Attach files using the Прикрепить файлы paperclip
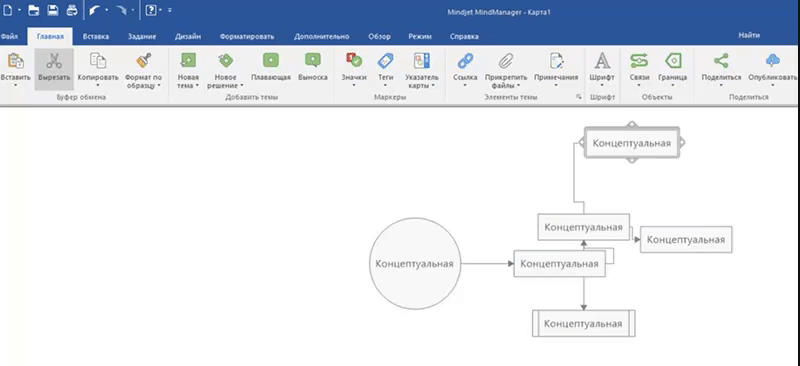This screenshot has width=800, height=366. pos(506,61)
